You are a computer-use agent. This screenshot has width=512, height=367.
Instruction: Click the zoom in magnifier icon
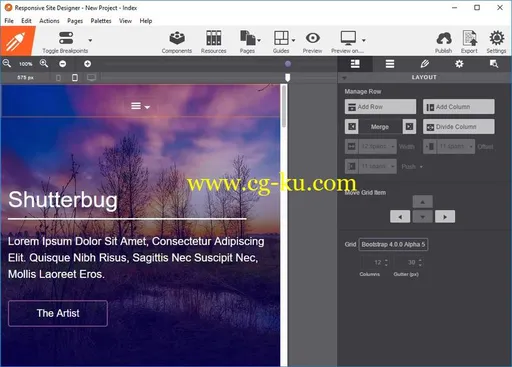(x=44, y=63)
